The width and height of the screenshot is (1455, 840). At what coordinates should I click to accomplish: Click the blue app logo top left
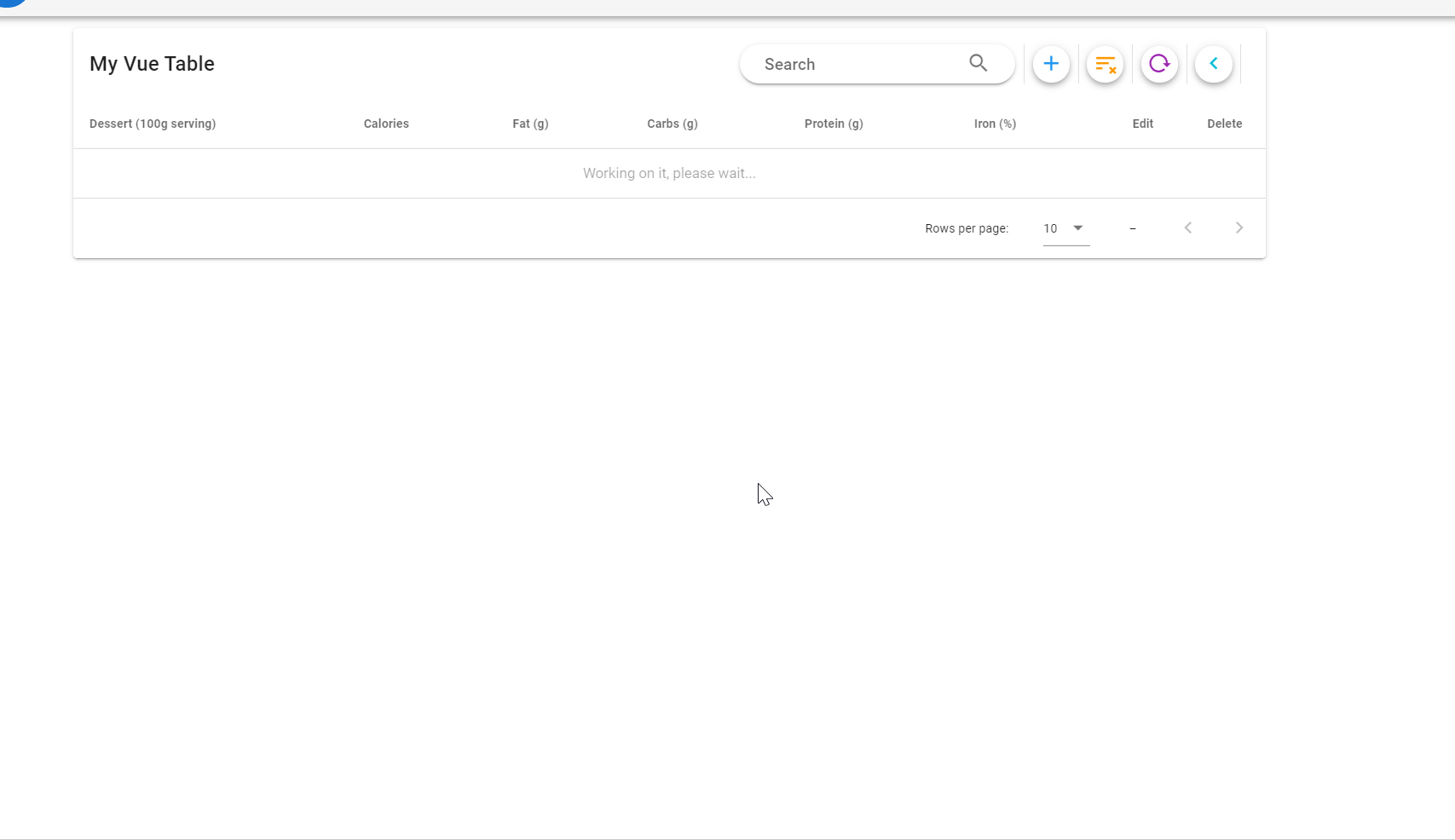pos(9,4)
